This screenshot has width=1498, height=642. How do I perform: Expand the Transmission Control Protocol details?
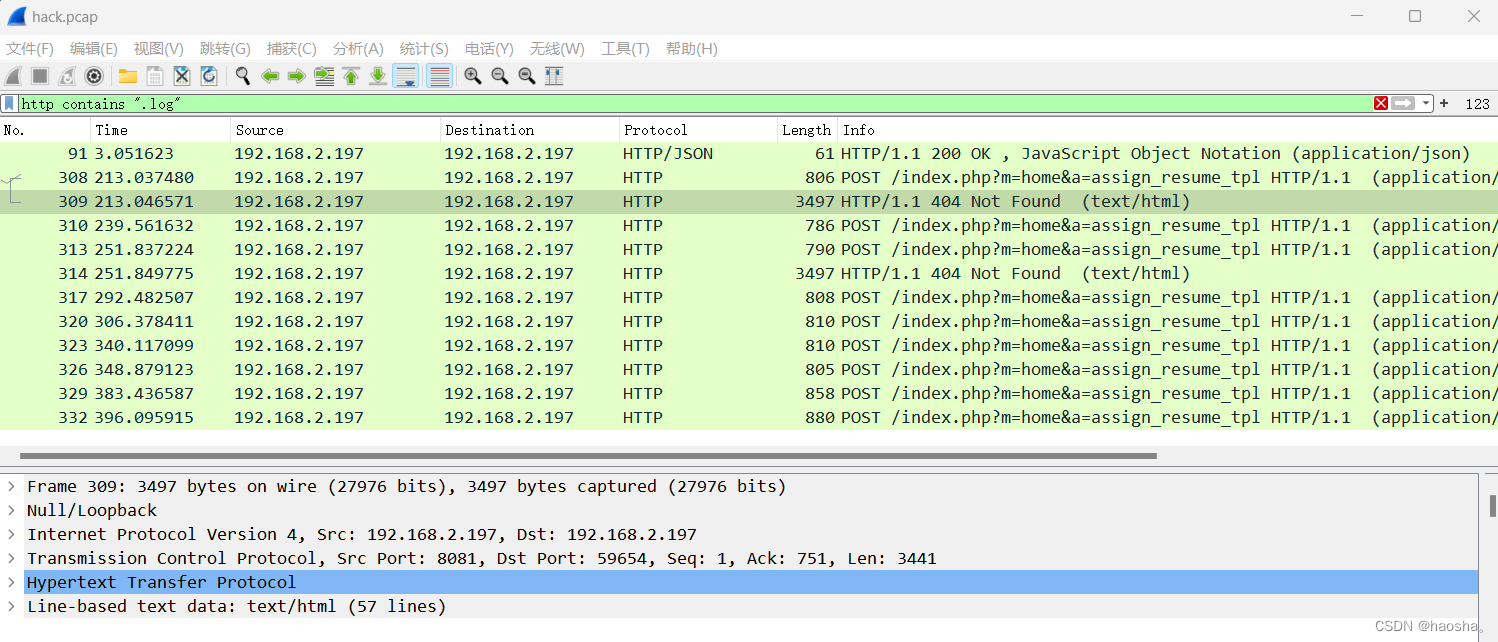click(x=10, y=558)
